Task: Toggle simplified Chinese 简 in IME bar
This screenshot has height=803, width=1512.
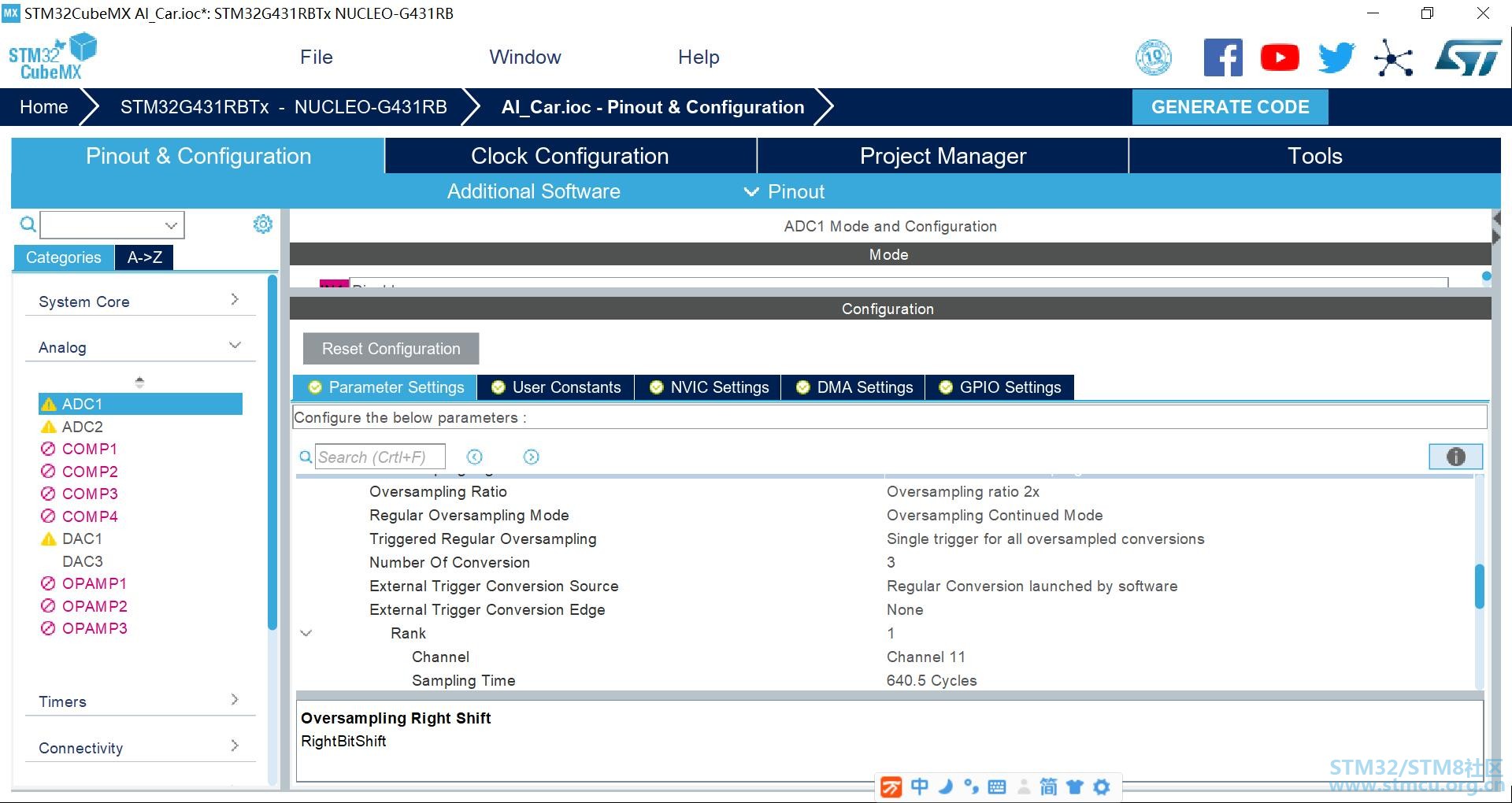Action: pos(1048,786)
